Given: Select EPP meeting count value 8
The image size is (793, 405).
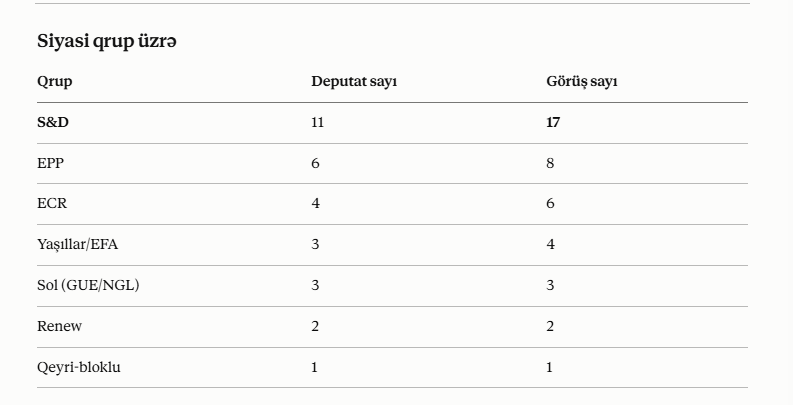Looking at the screenshot, I should pyautogui.click(x=550, y=163).
